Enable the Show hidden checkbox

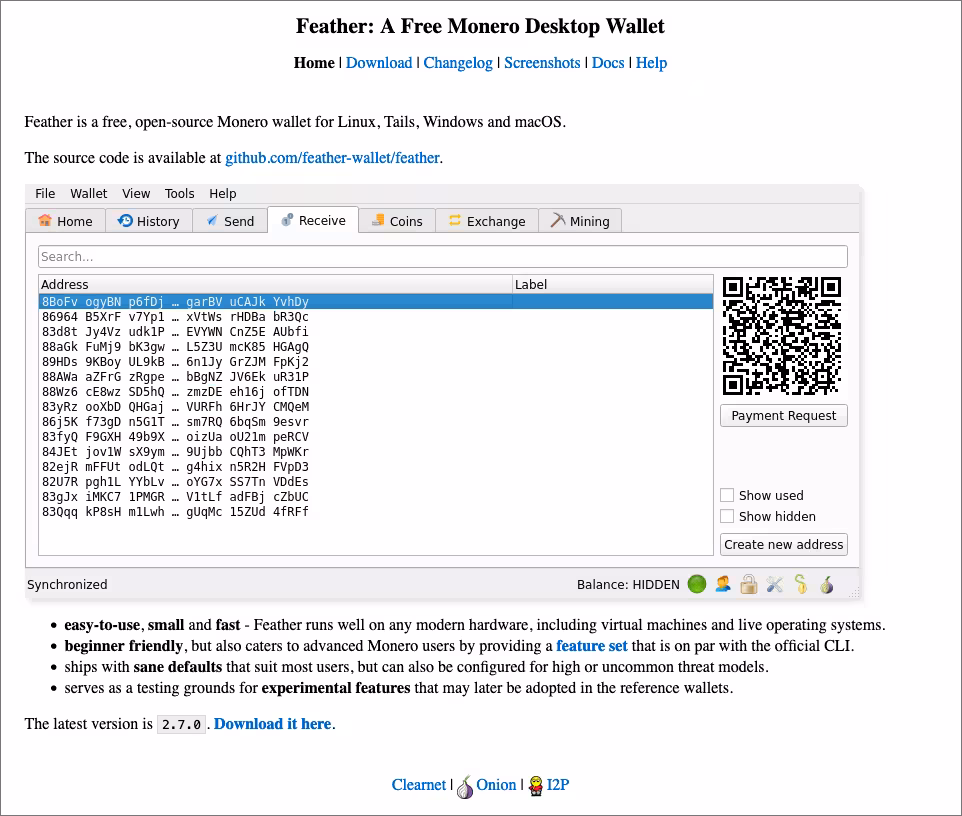tap(727, 516)
